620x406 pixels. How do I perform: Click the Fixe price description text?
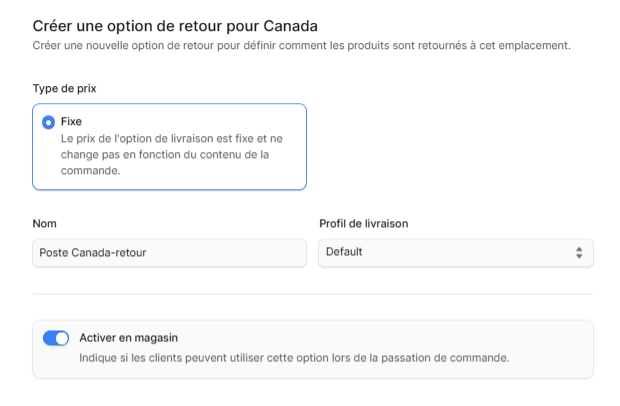pos(170,155)
